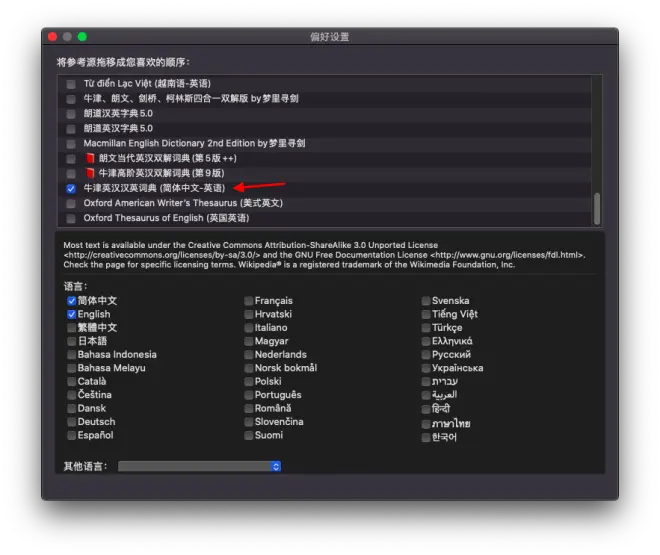The width and height of the screenshot is (660, 555).
Task: Enable the Tiếng Việt language
Action: coord(426,314)
